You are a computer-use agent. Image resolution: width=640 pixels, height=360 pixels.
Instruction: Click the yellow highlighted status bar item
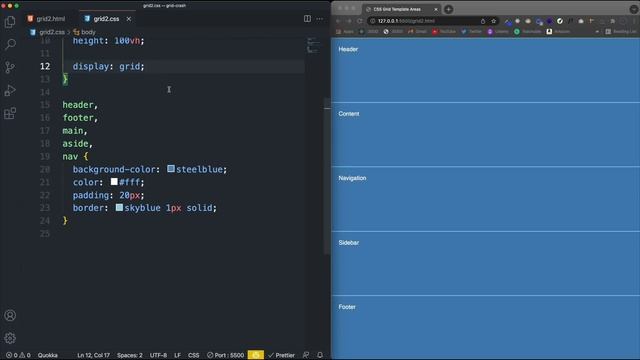click(x=256, y=355)
